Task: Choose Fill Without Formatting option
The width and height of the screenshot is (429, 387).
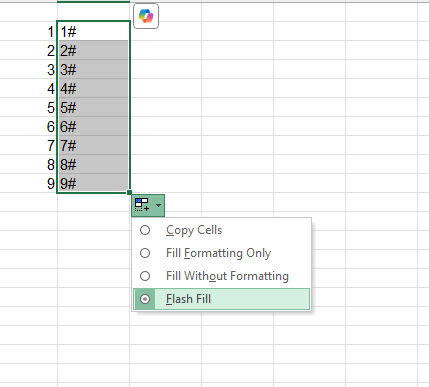Action: click(221, 276)
